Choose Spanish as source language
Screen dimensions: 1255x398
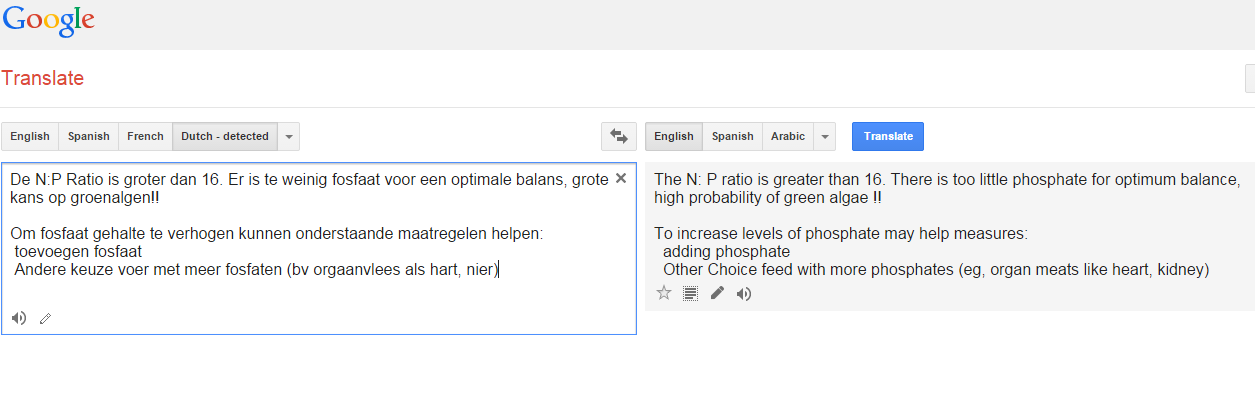click(88, 136)
